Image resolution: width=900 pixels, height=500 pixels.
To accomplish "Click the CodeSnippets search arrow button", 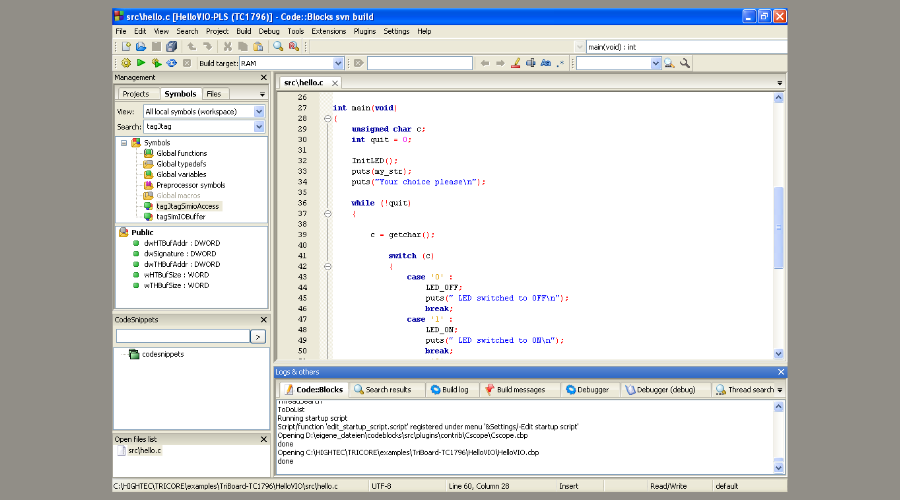I will 257,337.
